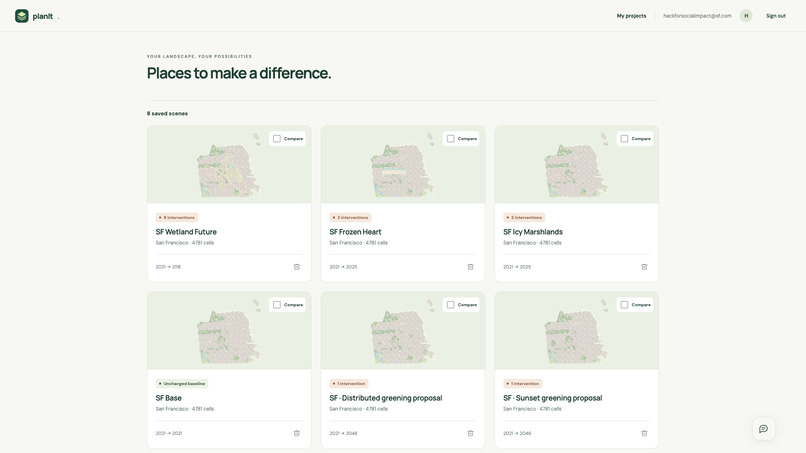Delete the SF Icy Marshlands scene
This screenshot has height=453, width=806.
click(x=644, y=267)
